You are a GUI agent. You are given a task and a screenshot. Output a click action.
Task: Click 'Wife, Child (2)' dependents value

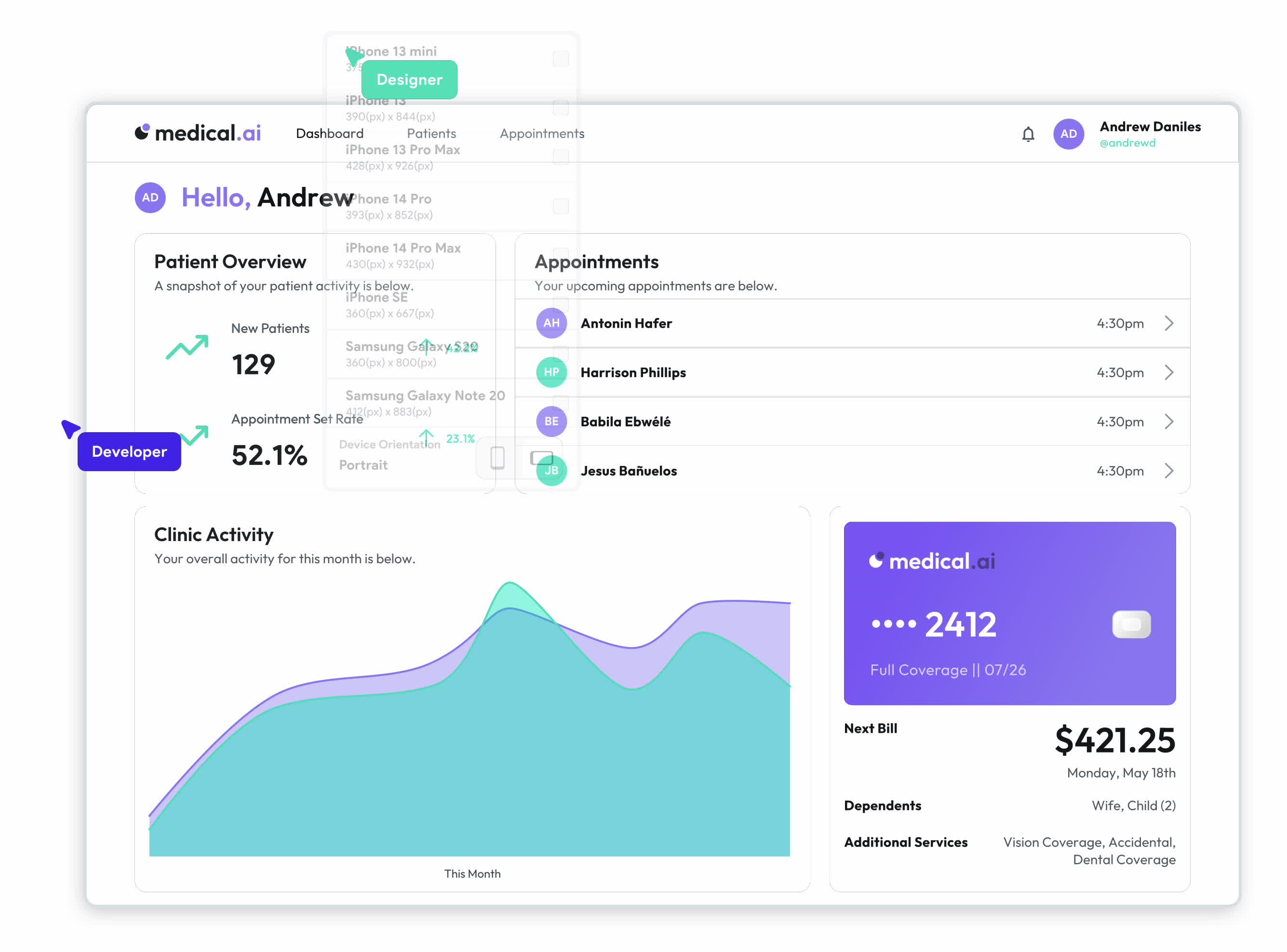(x=1134, y=806)
